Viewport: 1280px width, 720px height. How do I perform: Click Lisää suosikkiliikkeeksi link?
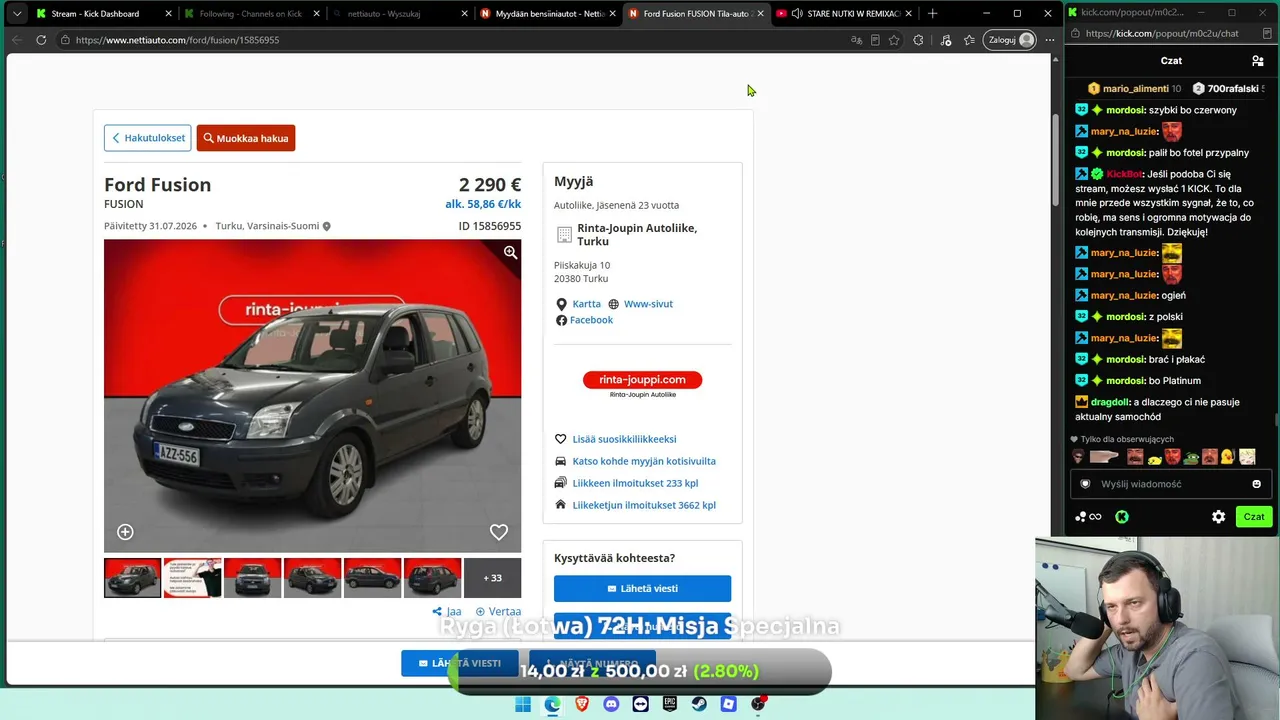pyautogui.click(x=624, y=439)
